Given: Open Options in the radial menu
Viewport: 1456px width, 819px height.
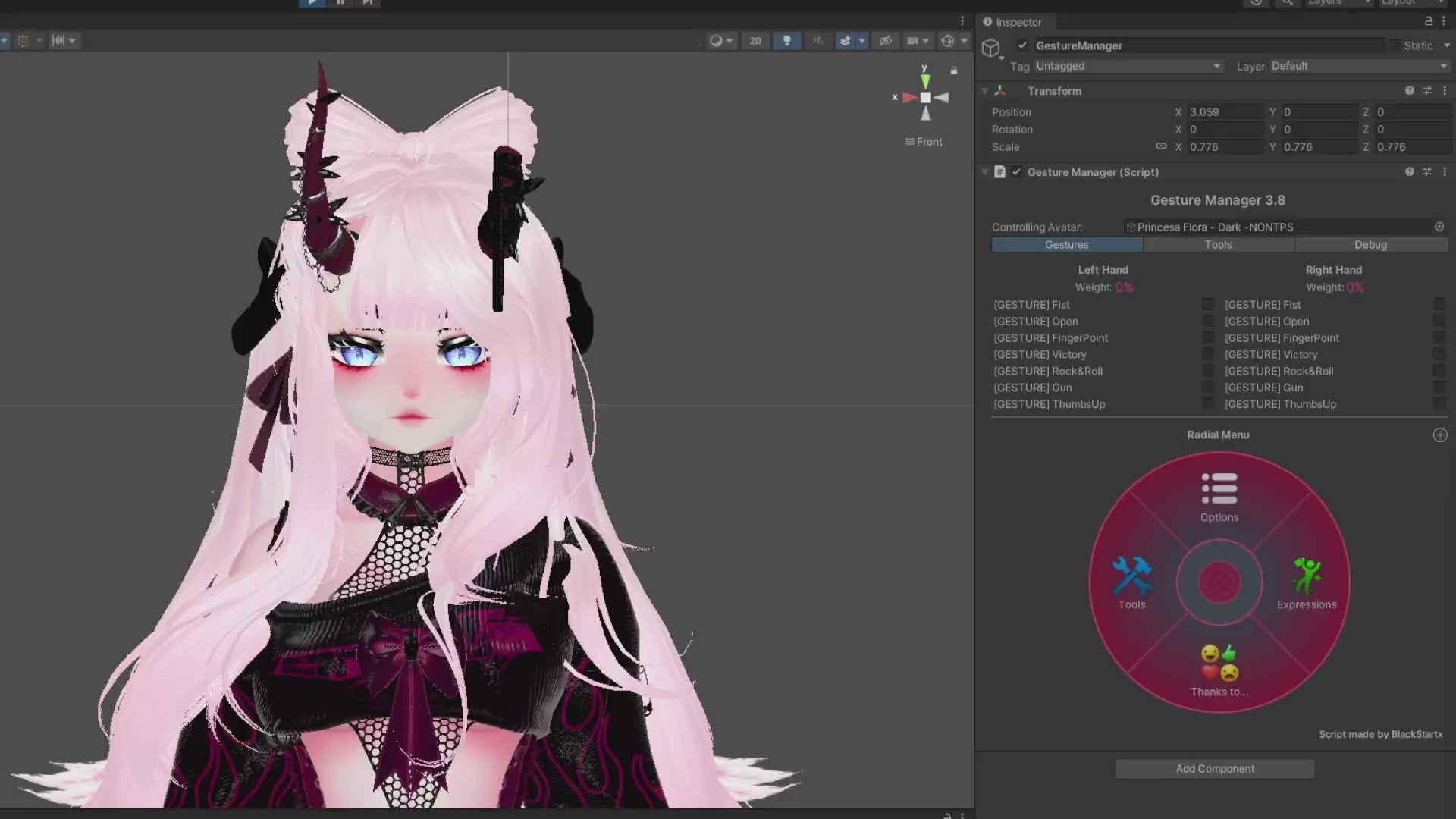Looking at the screenshot, I should (1219, 497).
